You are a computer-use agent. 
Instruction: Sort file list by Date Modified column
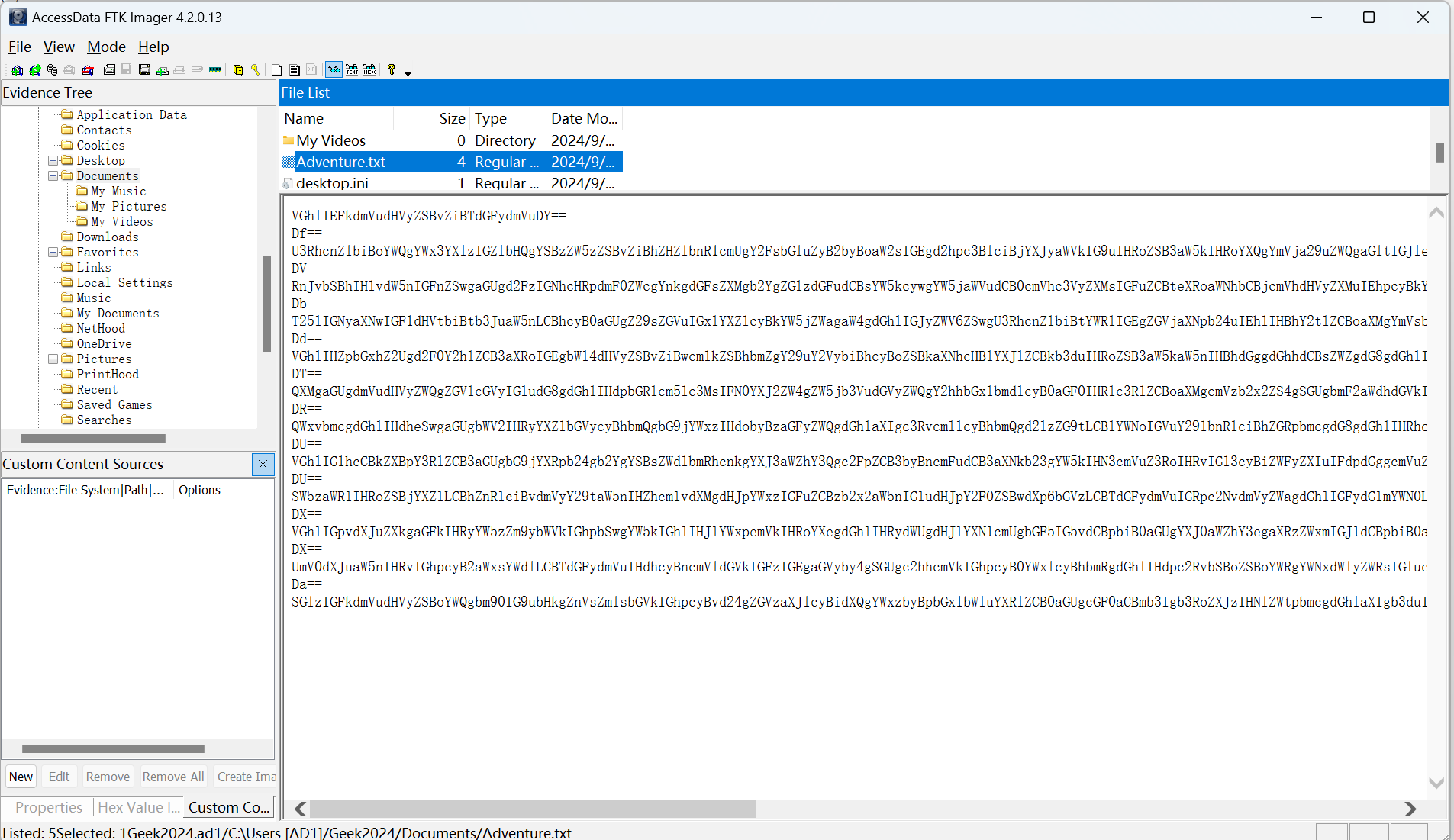tap(585, 118)
